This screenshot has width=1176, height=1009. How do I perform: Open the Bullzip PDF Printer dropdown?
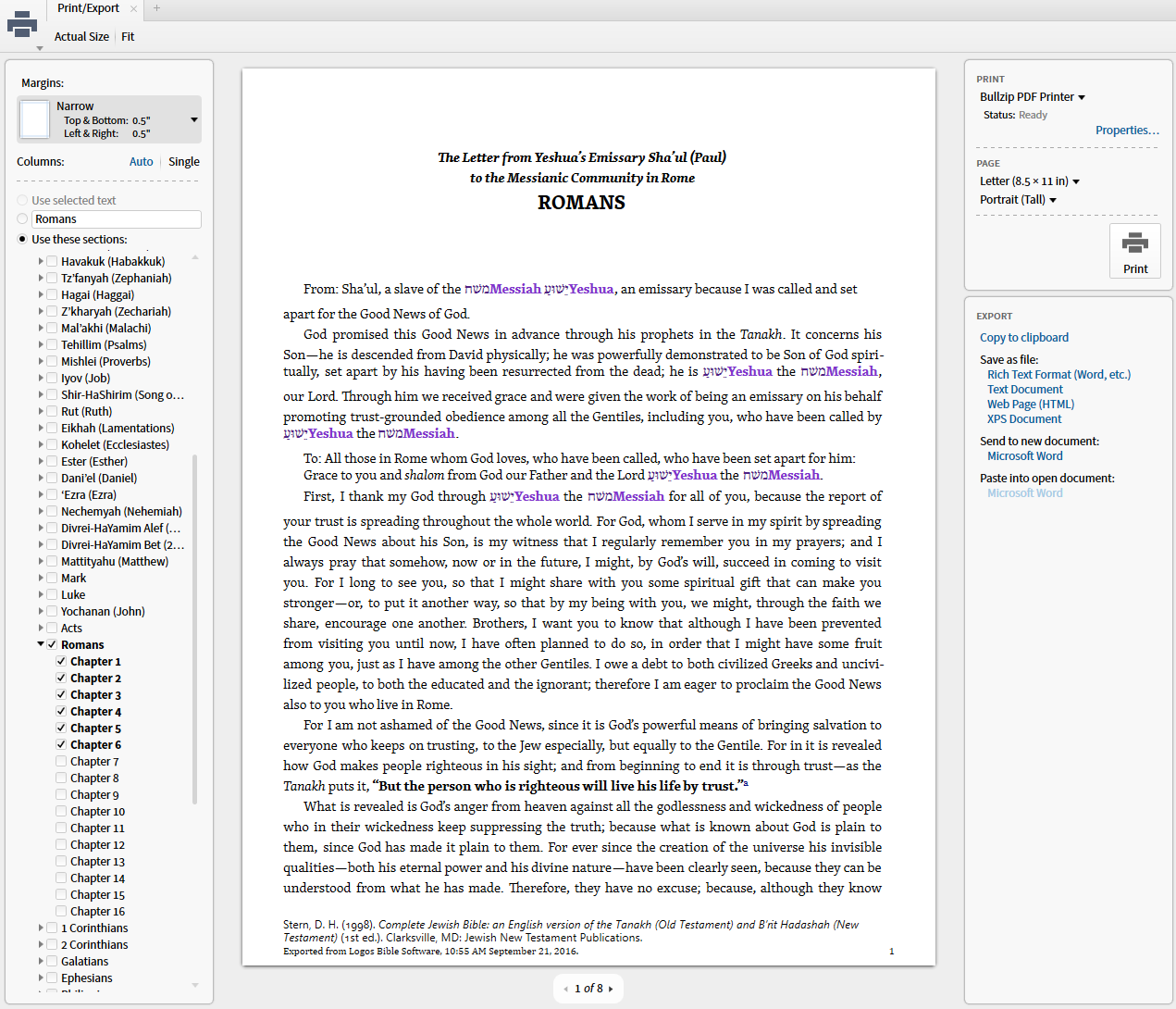click(x=1033, y=97)
